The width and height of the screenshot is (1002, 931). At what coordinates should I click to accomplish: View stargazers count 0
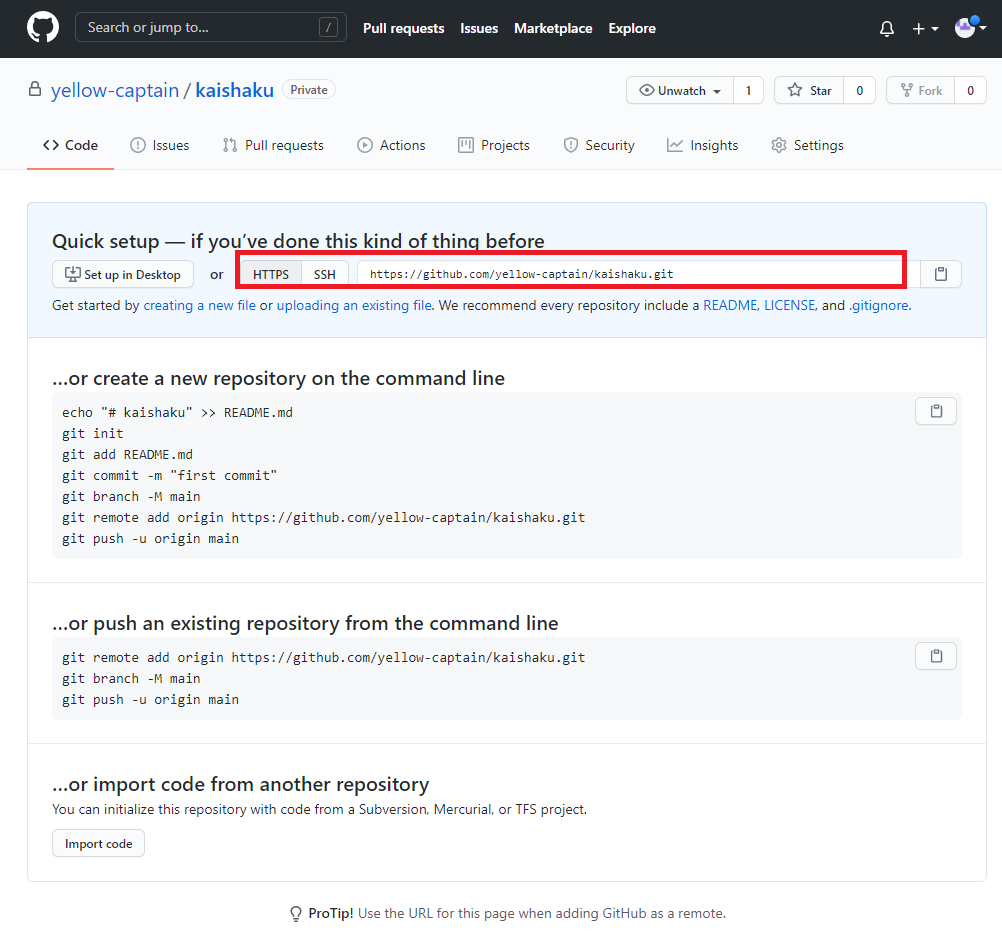[x=859, y=91]
